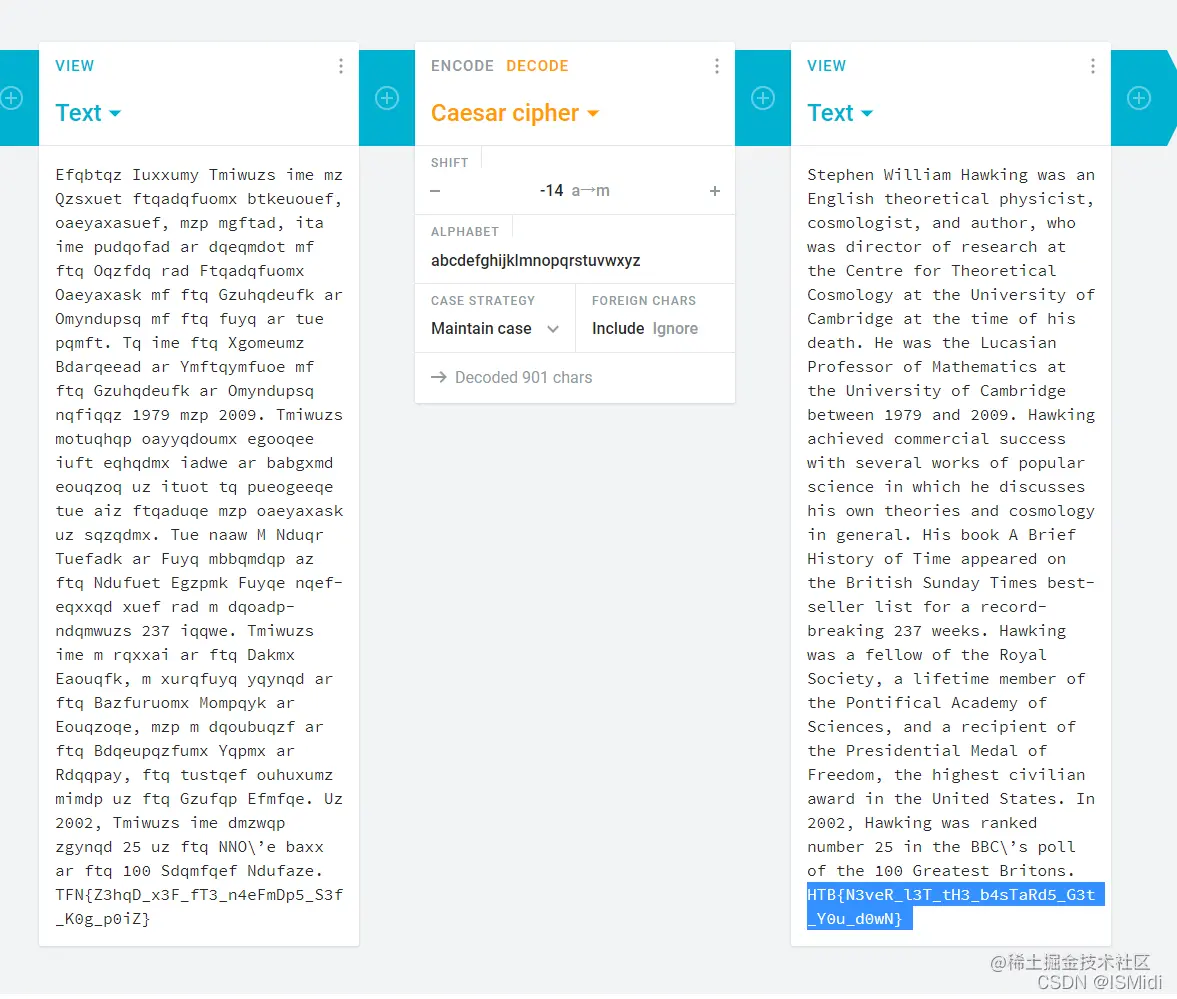This screenshot has width=1177, height=999.
Task: Select Include foreign chars option
Action: pos(618,329)
